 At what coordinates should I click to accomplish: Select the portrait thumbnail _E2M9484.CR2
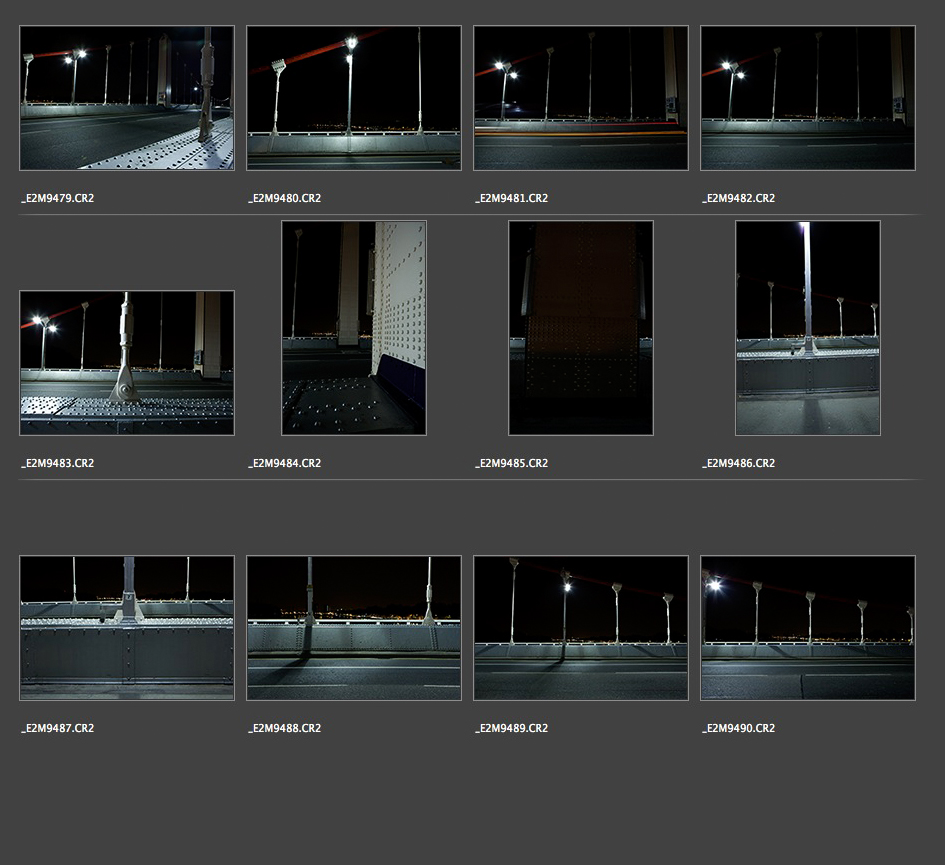[x=354, y=328]
